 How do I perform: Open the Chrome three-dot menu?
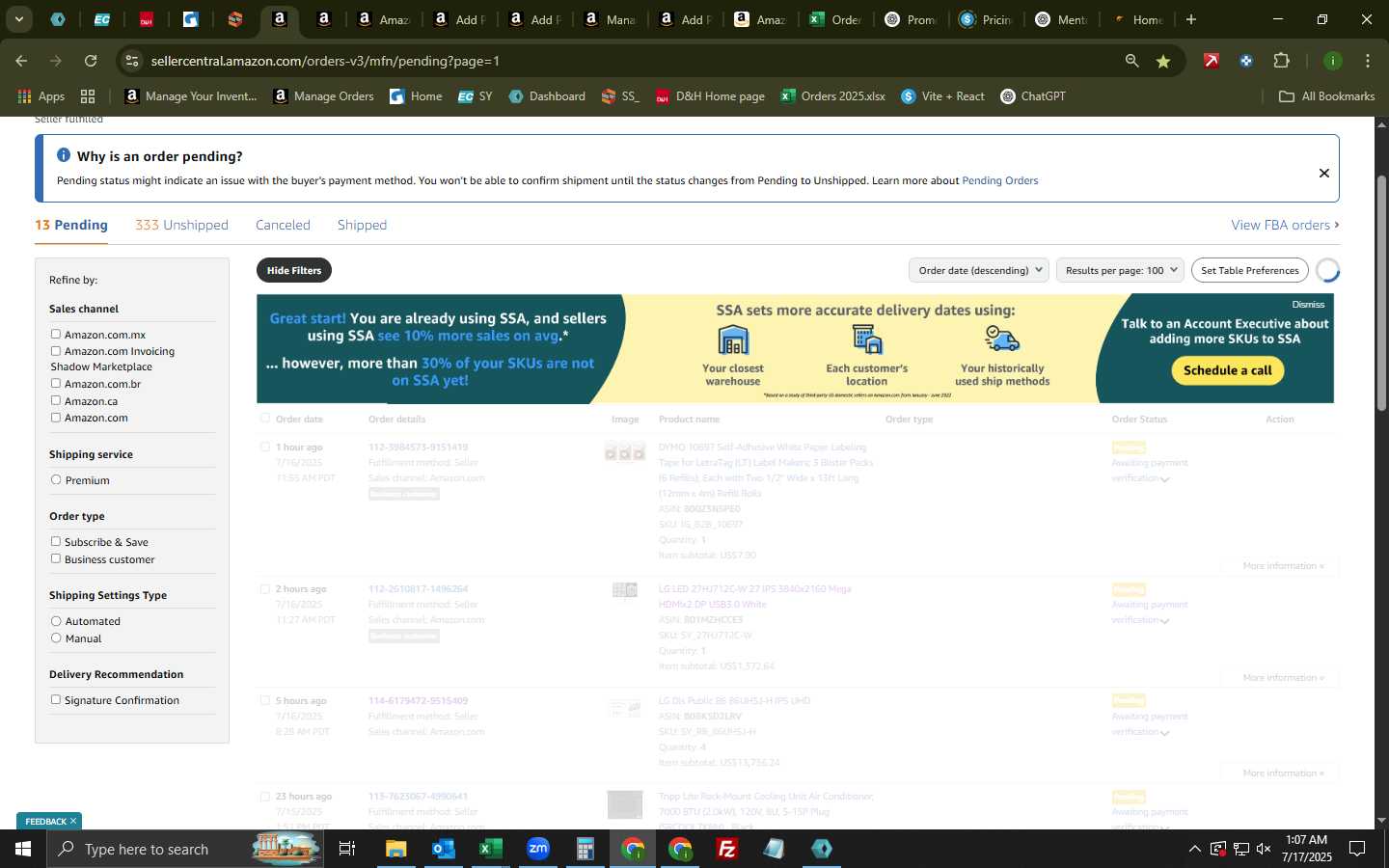[x=1367, y=61]
